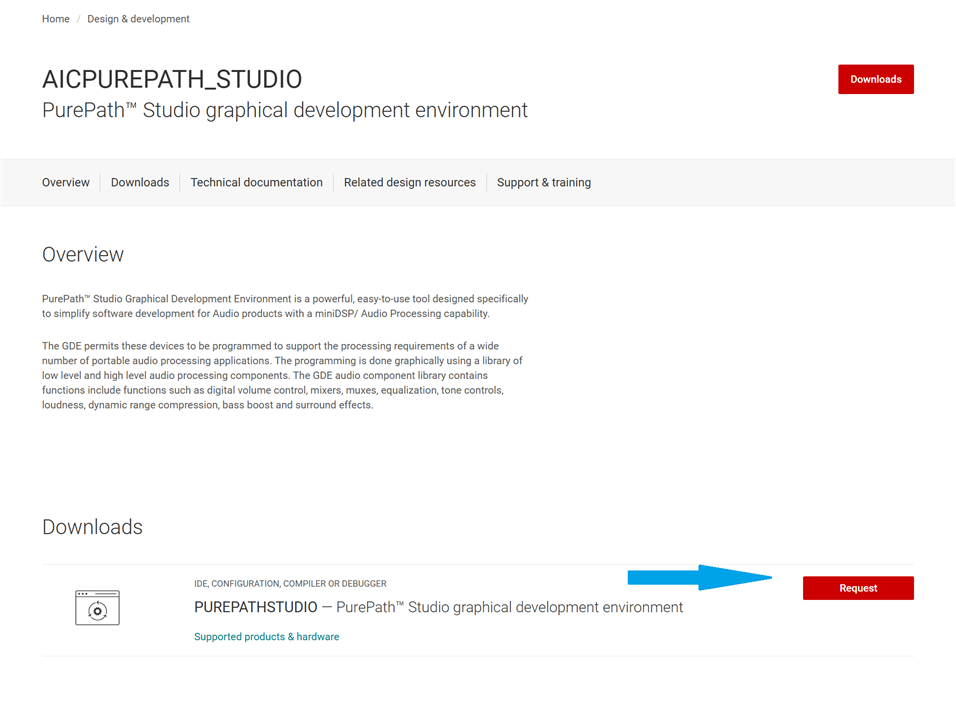Image resolution: width=956 pixels, height=720 pixels.
Task: Select the Related design resources tab
Action: tap(410, 182)
